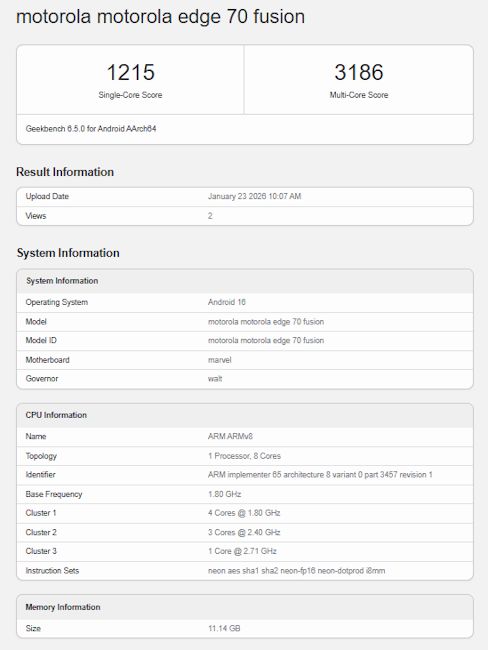Click the Base Frequency label
This screenshot has height=650, width=488.
[54, 494]
